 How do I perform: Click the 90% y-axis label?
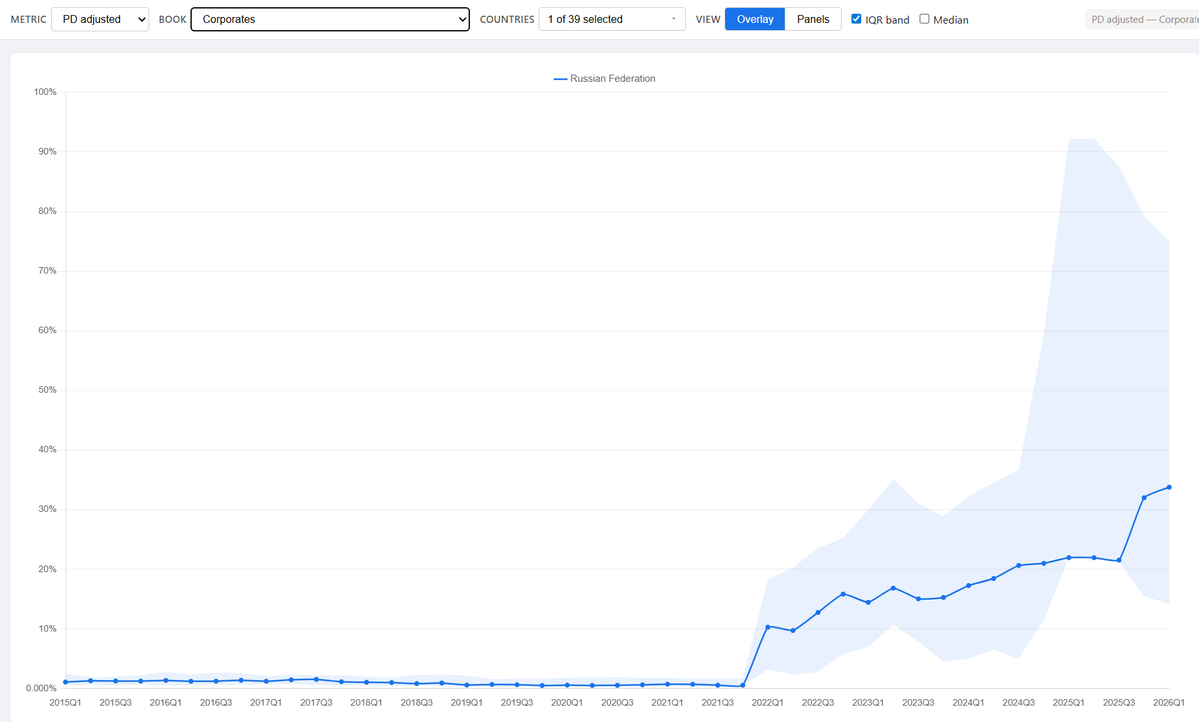click(47, 151)
